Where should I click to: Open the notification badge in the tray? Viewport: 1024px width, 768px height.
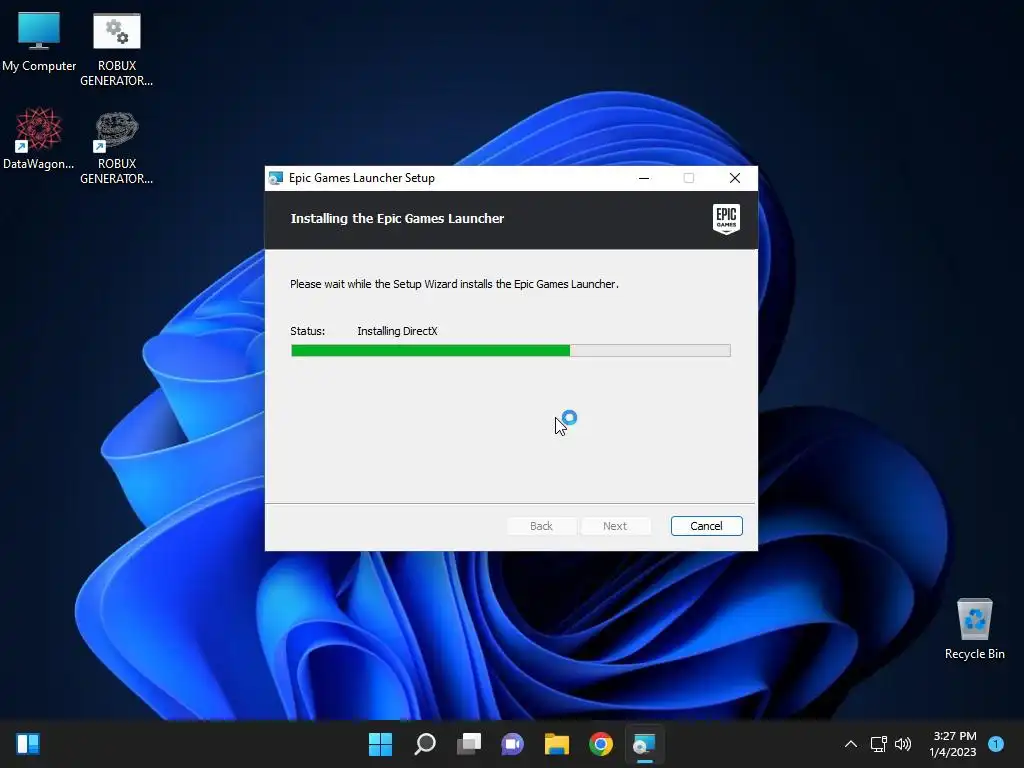pyautogui.click(x=996, y=744)
